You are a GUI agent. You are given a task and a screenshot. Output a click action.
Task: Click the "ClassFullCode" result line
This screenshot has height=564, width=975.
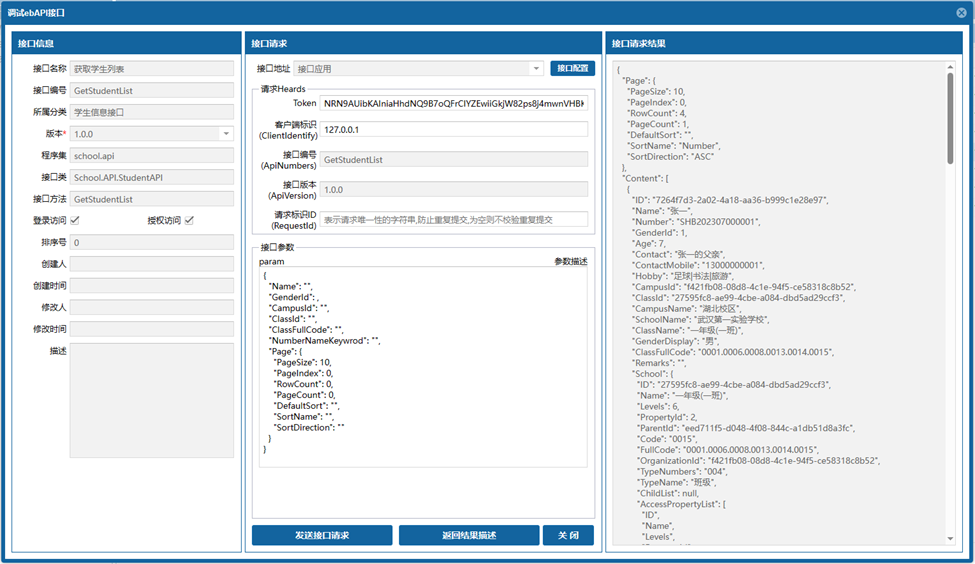point(732,352)
